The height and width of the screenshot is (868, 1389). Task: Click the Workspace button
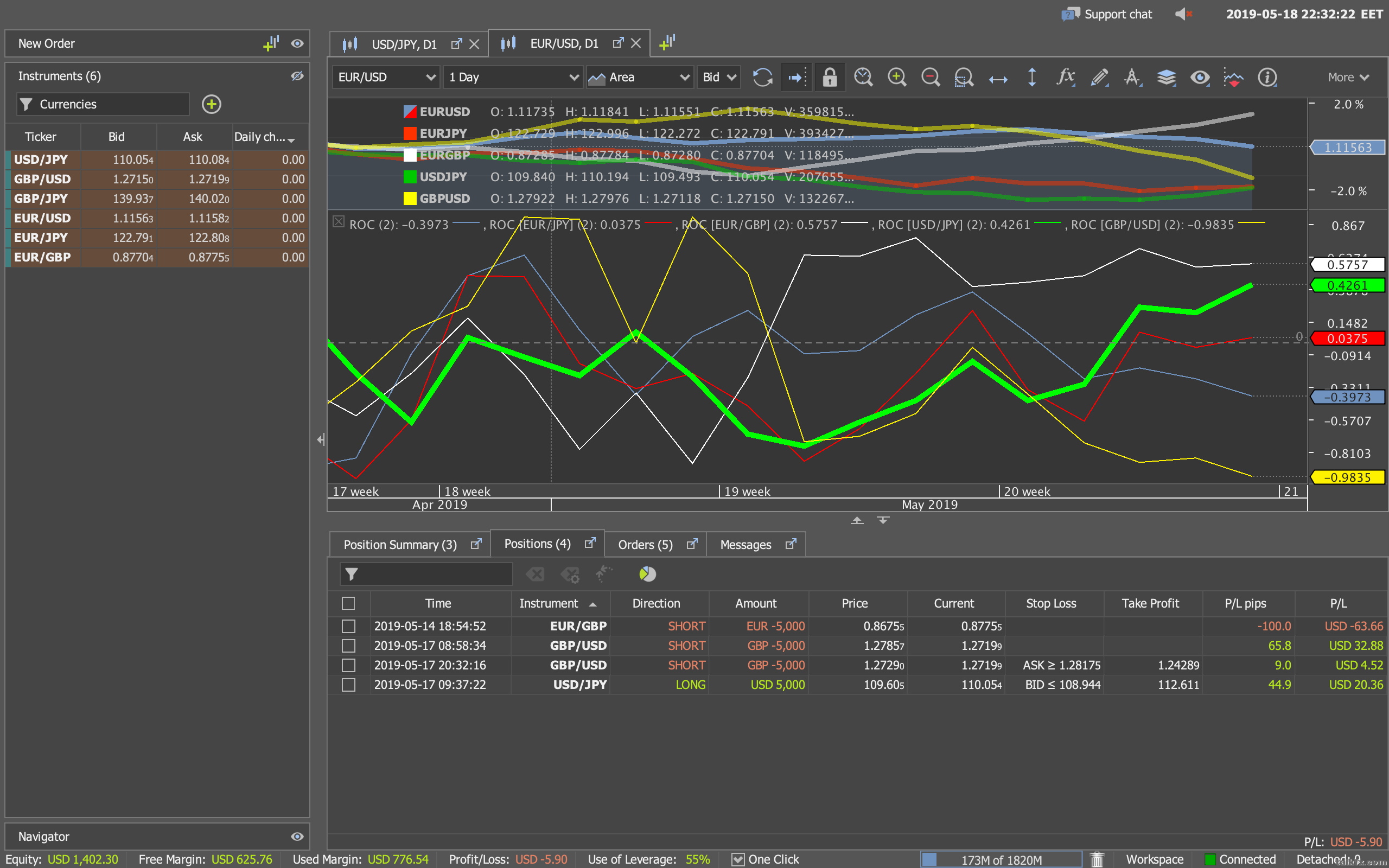[1154, 859]
